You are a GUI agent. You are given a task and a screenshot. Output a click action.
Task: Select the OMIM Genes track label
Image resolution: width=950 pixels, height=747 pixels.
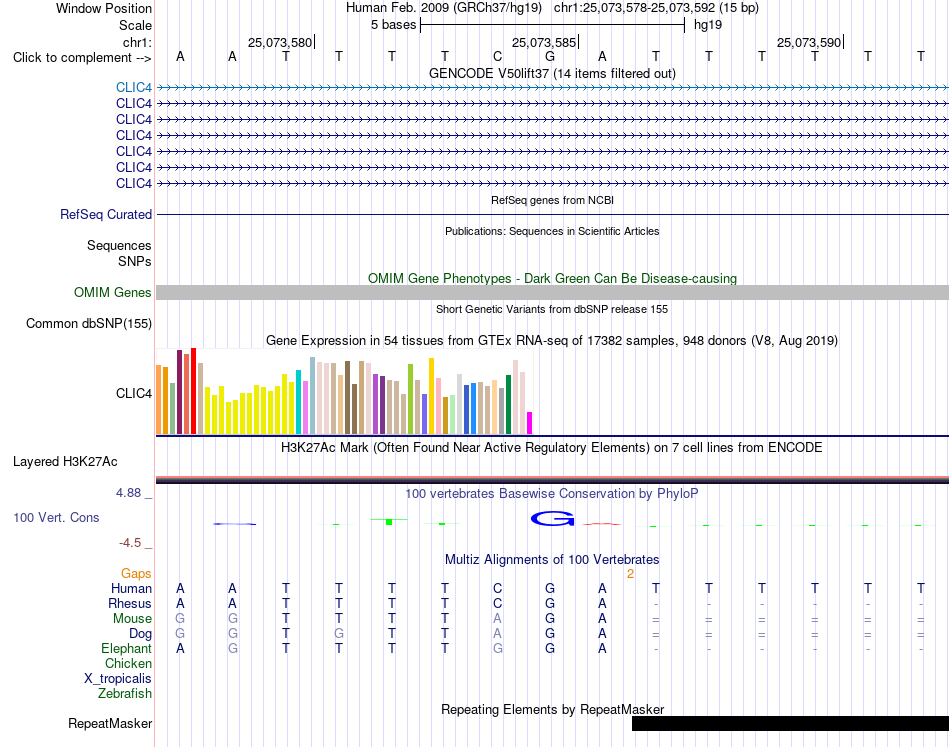112,292
